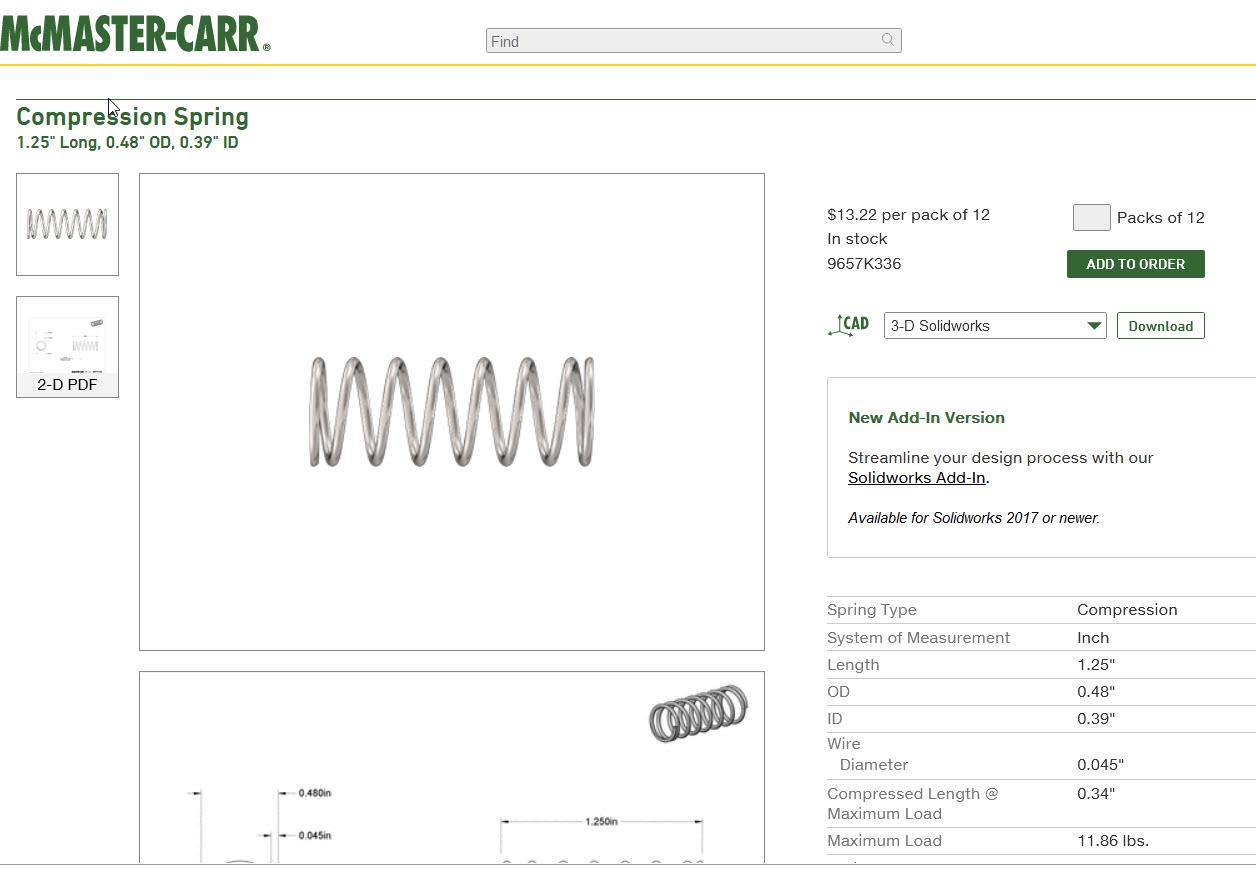Click the $13.22 per pack price
1256x869 pixels.
click(908, 214)
